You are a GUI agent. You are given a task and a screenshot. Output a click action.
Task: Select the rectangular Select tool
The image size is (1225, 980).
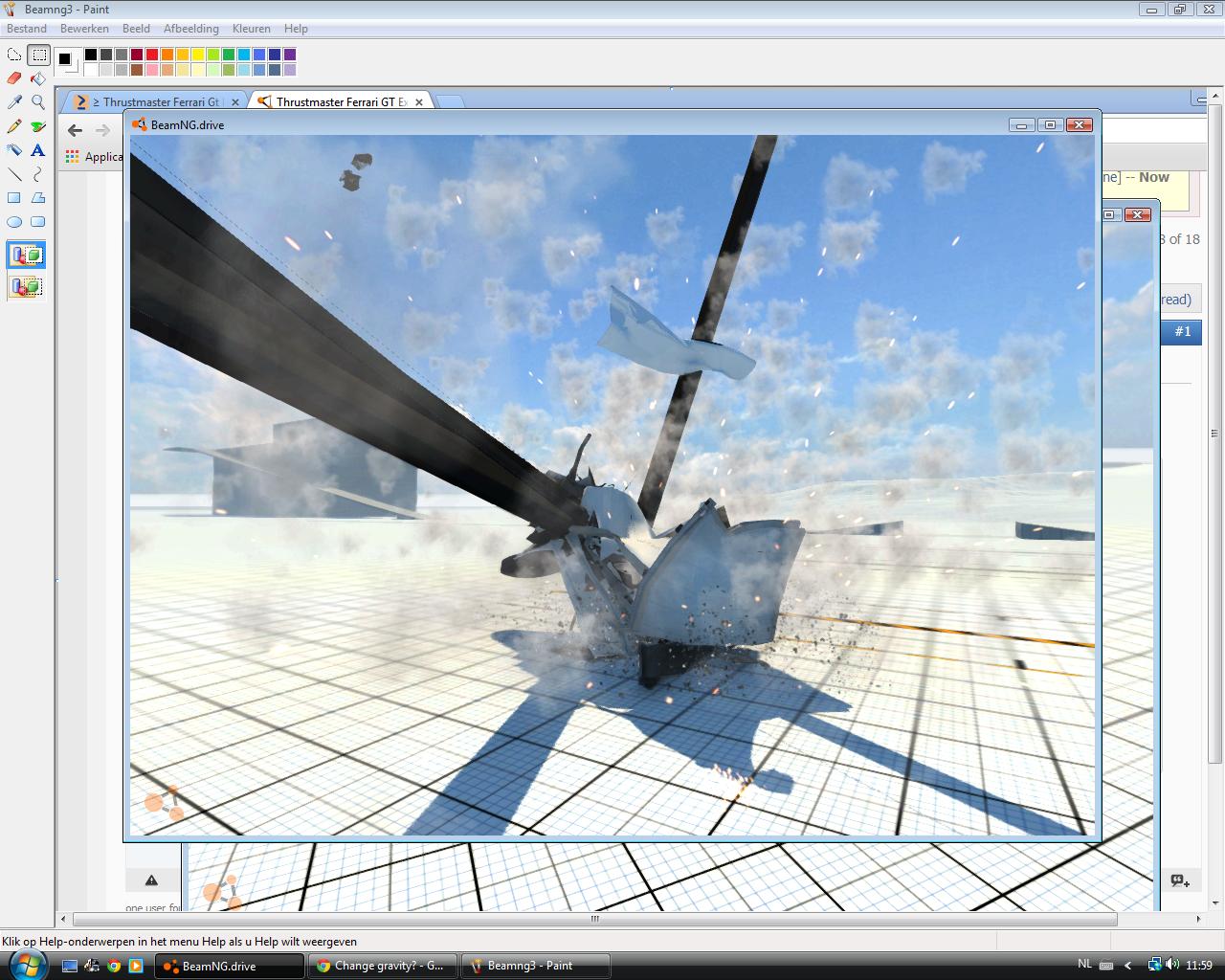click(x=38, y=55)
